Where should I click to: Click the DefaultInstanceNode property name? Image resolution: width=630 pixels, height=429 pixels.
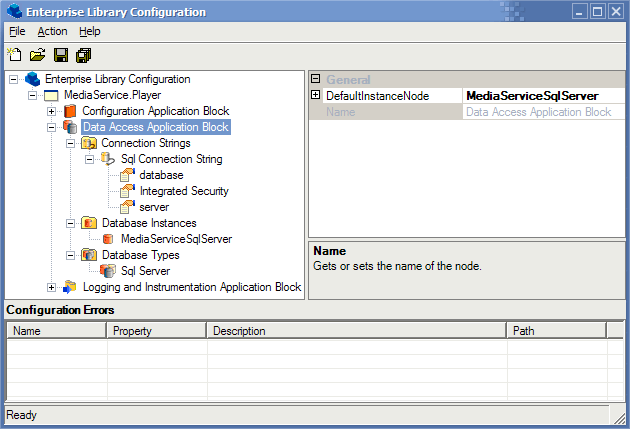(377, 96)
